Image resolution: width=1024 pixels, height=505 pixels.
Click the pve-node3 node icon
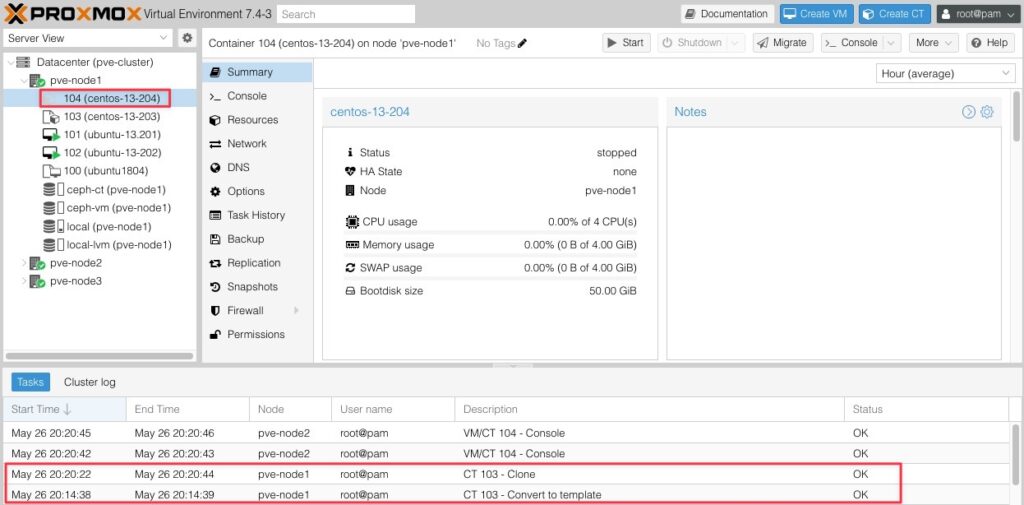37,282
